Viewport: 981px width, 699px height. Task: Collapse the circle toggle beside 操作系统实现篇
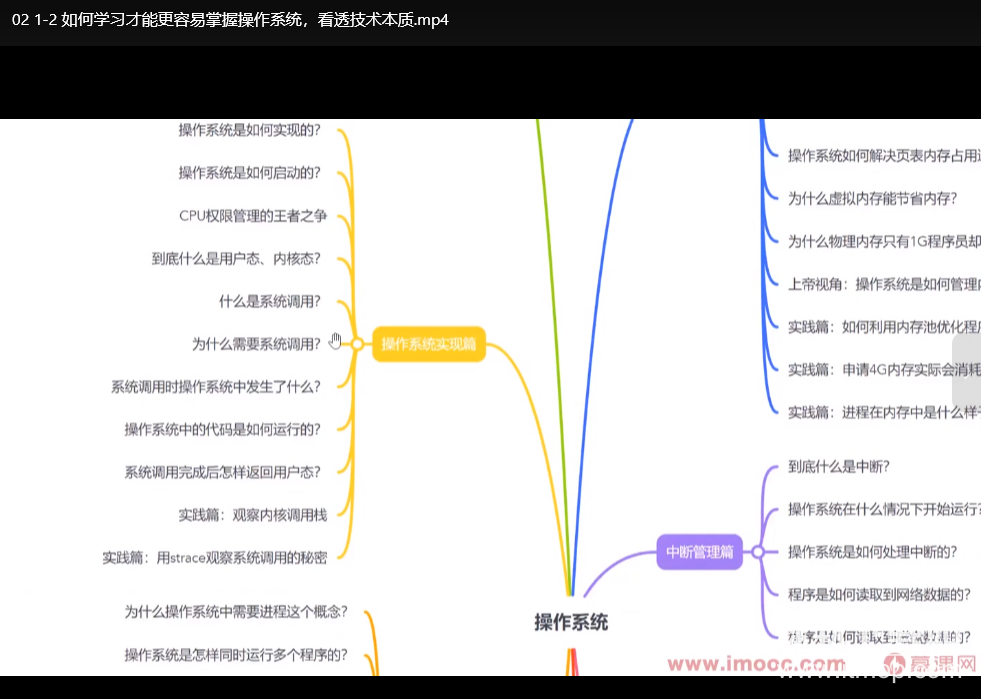(x=357, y=344)
